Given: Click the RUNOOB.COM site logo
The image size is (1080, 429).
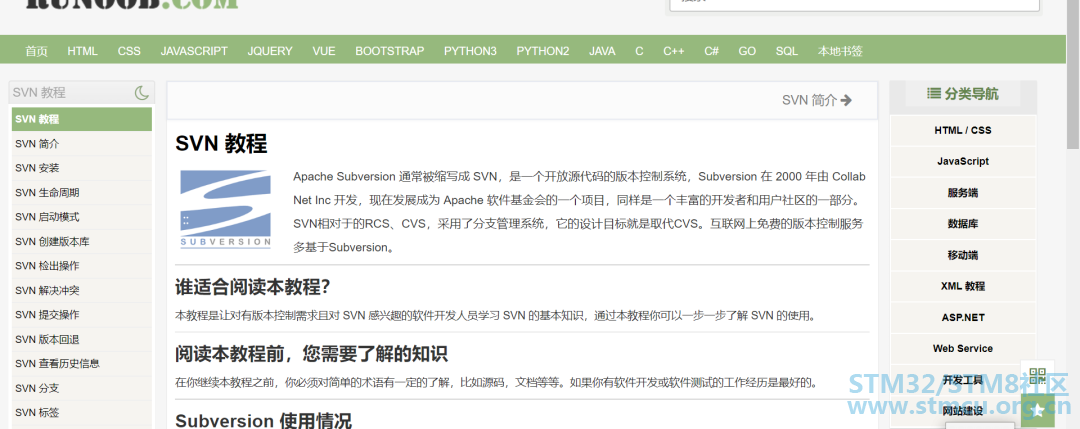Looking at the screenshot, I should (132, 3).
